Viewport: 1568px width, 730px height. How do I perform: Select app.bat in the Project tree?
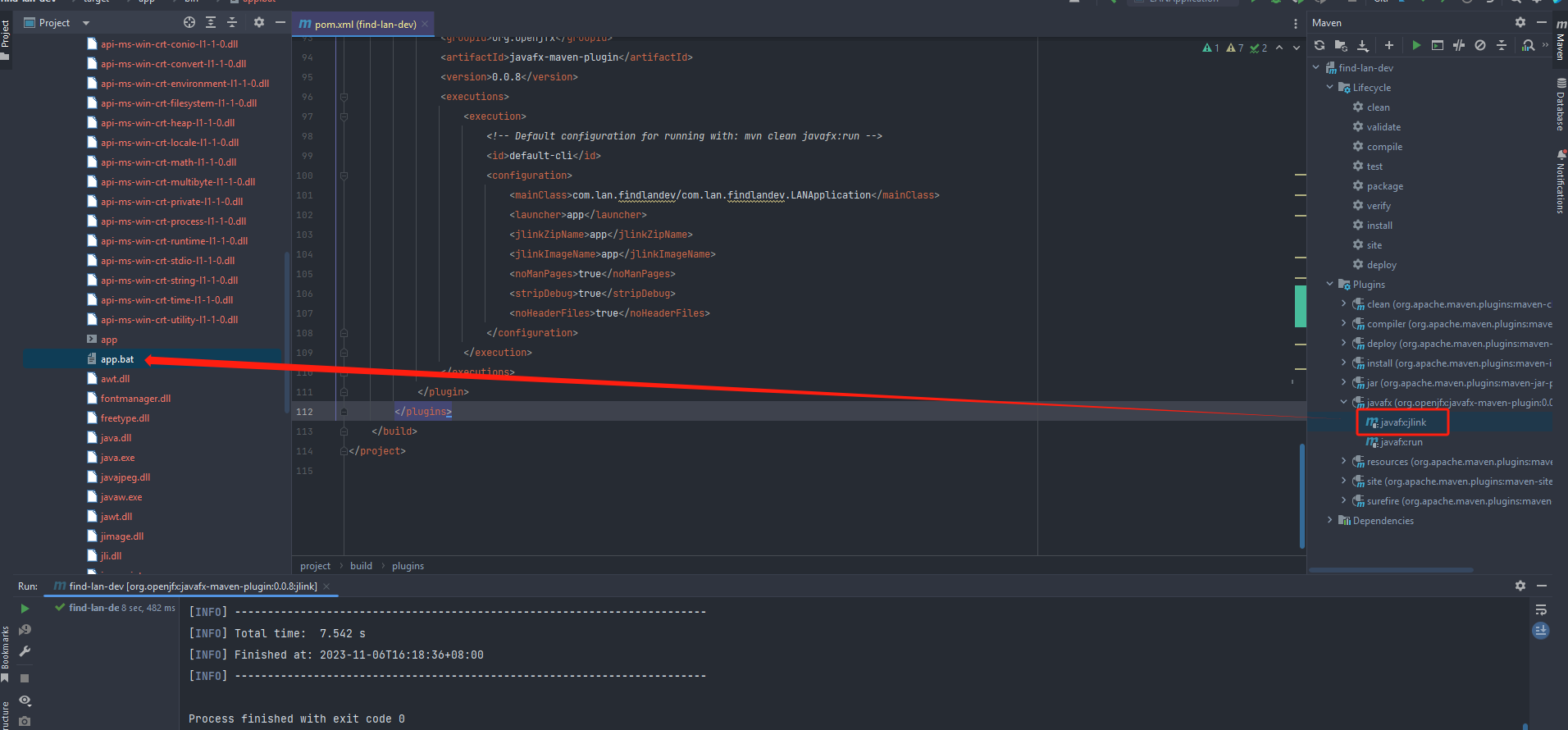point(117,359)
